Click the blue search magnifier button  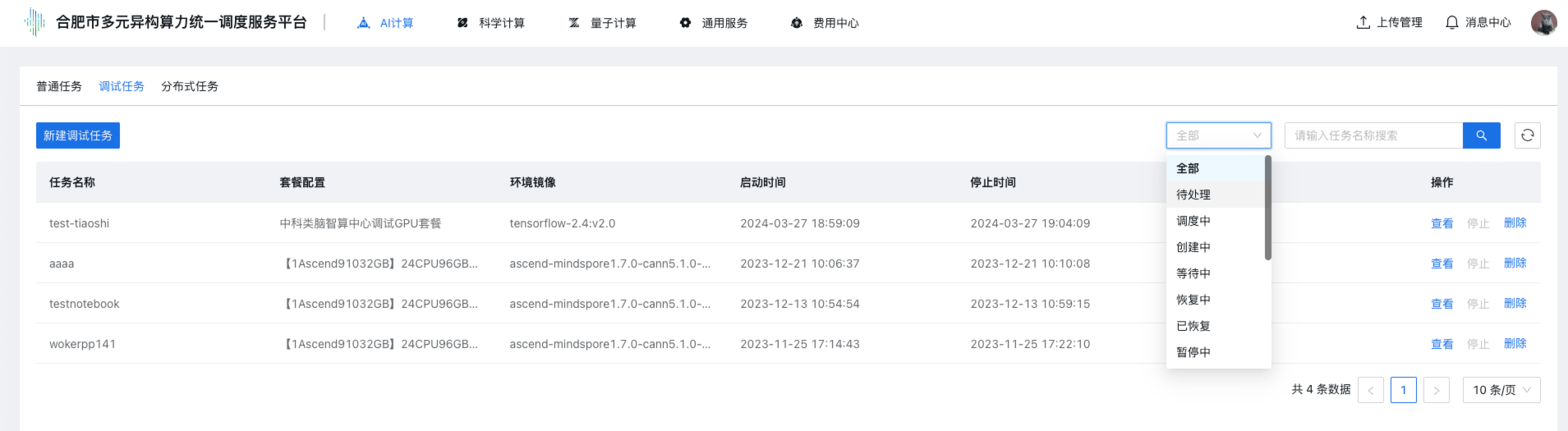(1481, 135)
